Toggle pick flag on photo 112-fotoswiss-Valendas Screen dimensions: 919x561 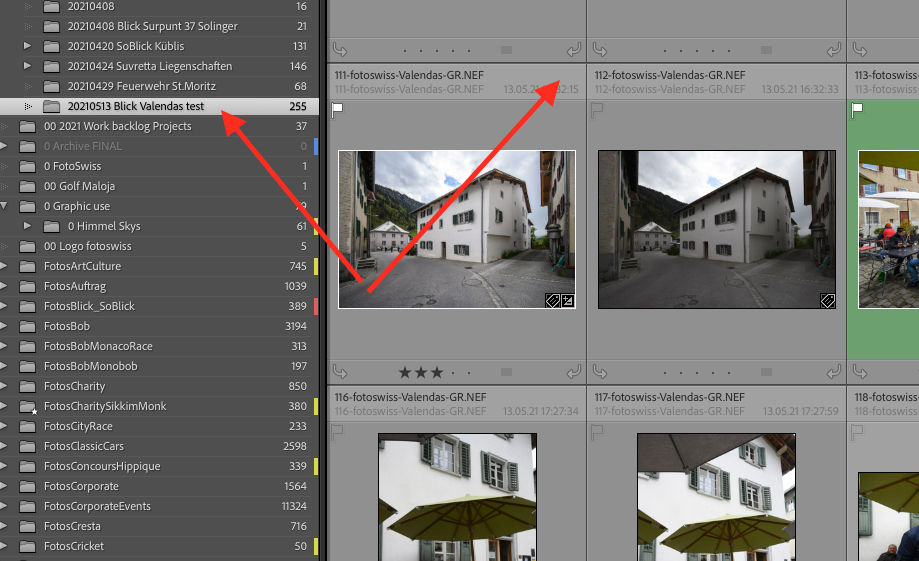coord(597,110)
